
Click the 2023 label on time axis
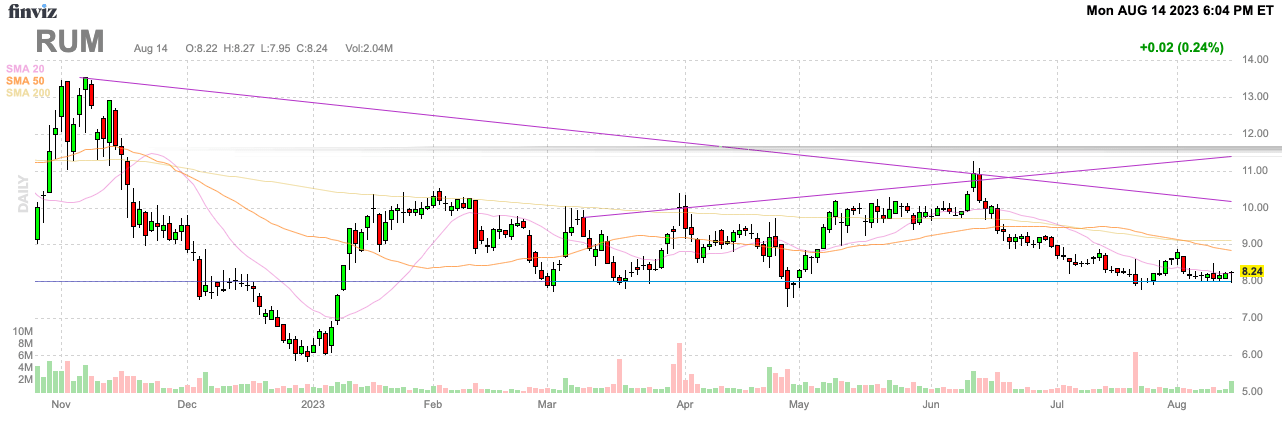point(313,405)
